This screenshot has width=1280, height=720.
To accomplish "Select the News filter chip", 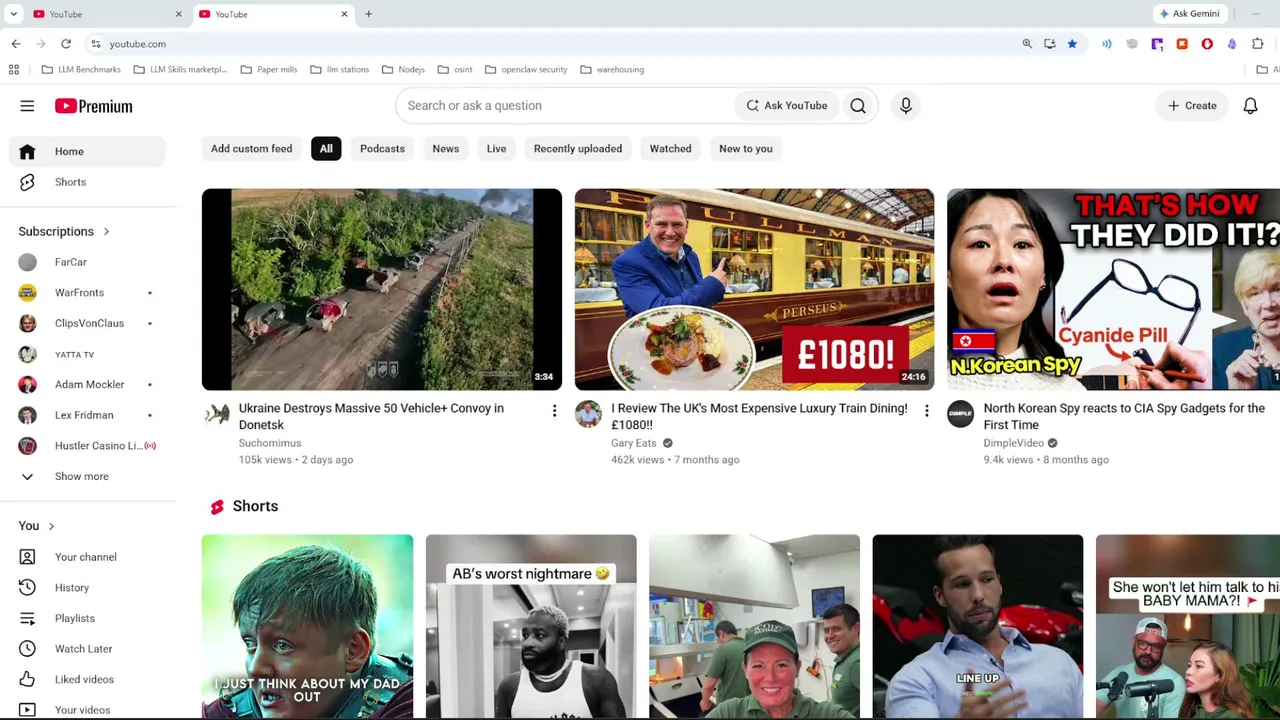I will tap(446, 148).
